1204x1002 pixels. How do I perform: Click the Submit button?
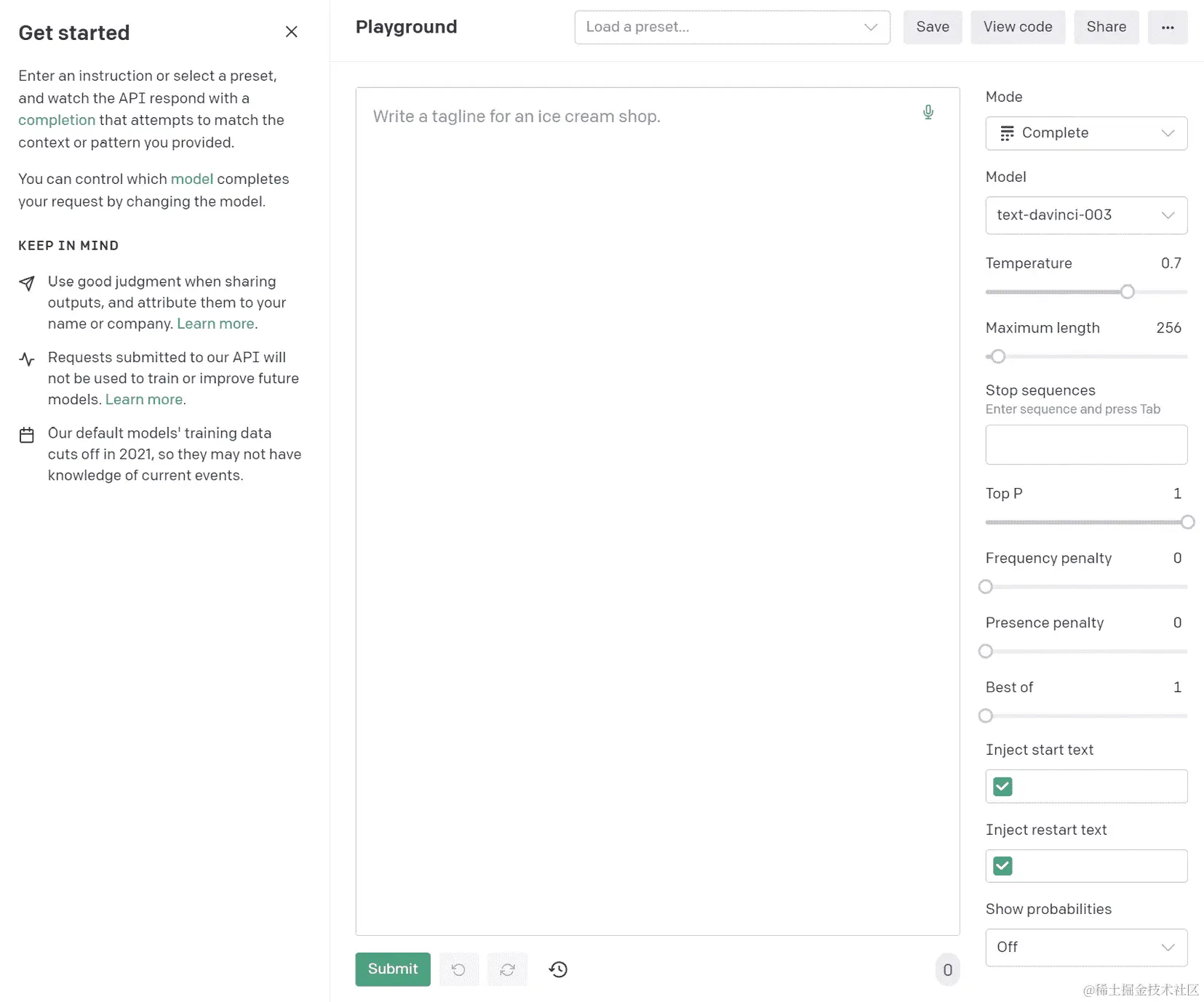[x=392, y=969]
